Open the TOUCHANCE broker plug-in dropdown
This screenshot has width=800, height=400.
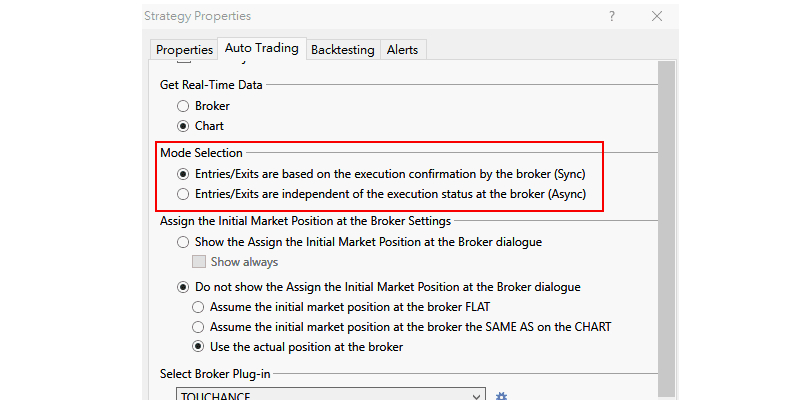pyautogui.click(x=330, y=396)
